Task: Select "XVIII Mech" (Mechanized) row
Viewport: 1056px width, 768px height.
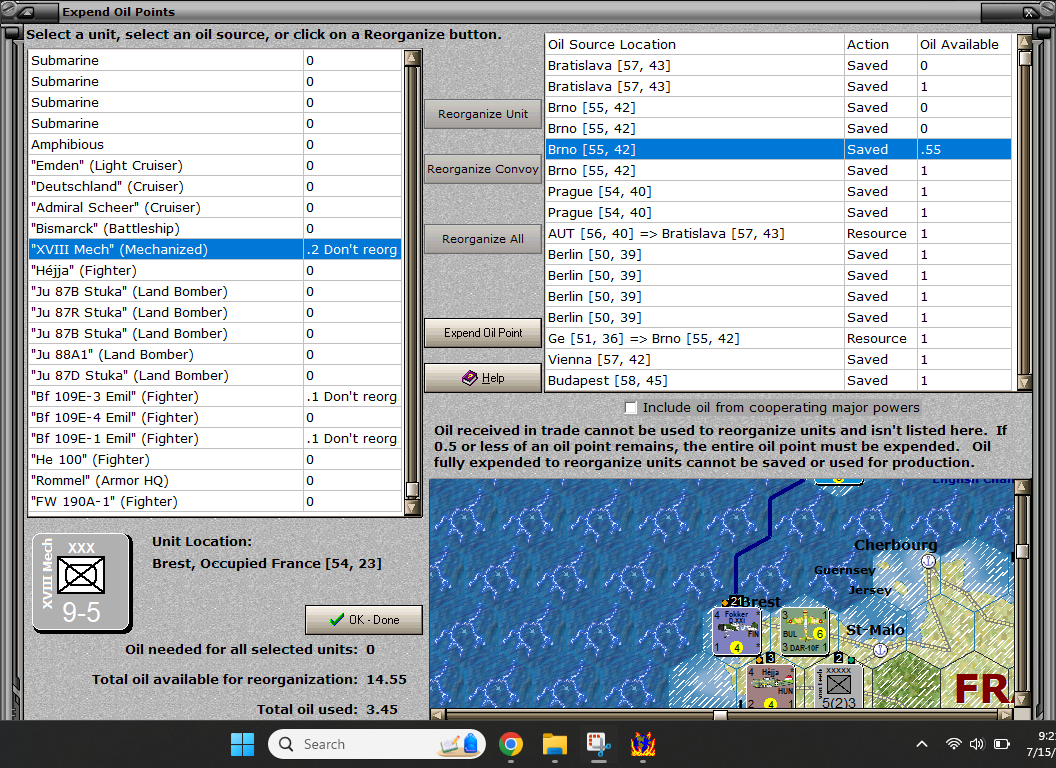Action: pos(216,249)
